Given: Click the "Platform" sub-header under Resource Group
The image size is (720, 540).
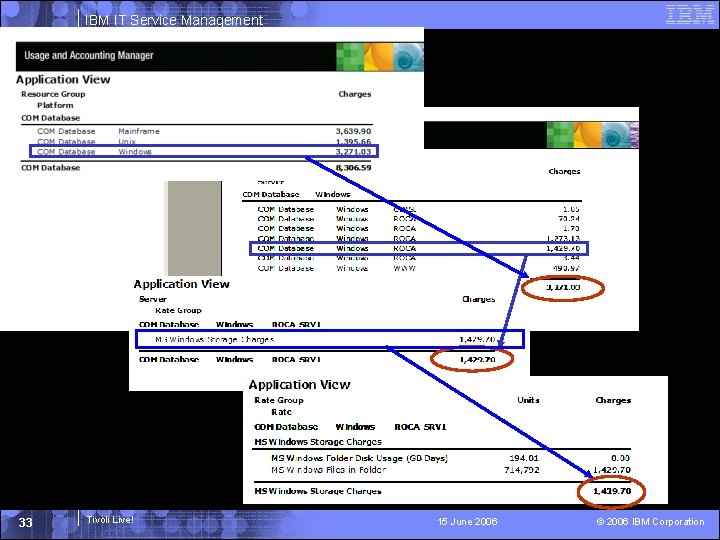Looking at the screenshot, I should point(55,105).
